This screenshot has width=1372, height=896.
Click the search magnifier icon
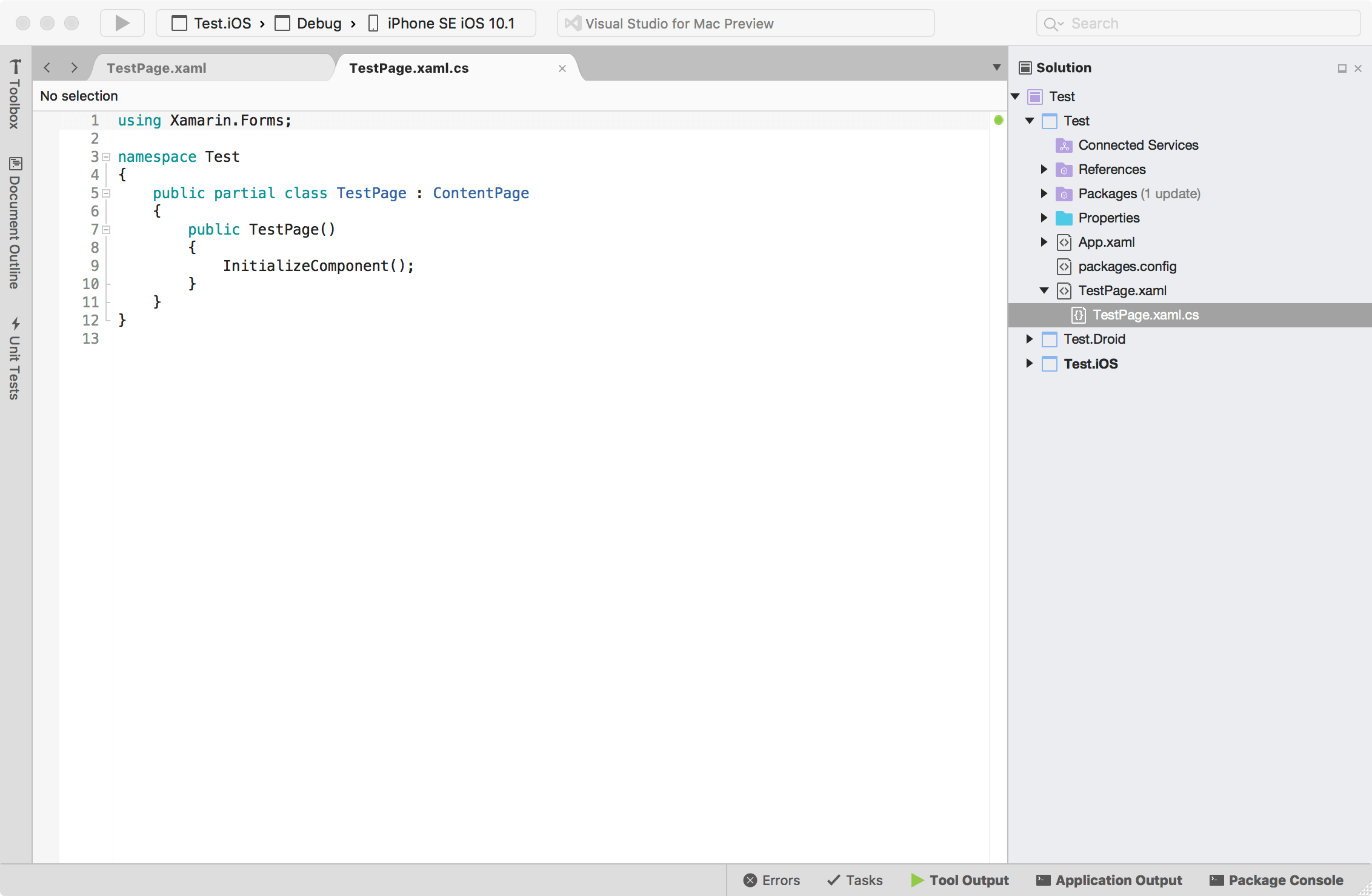[x=1051, y=24]
